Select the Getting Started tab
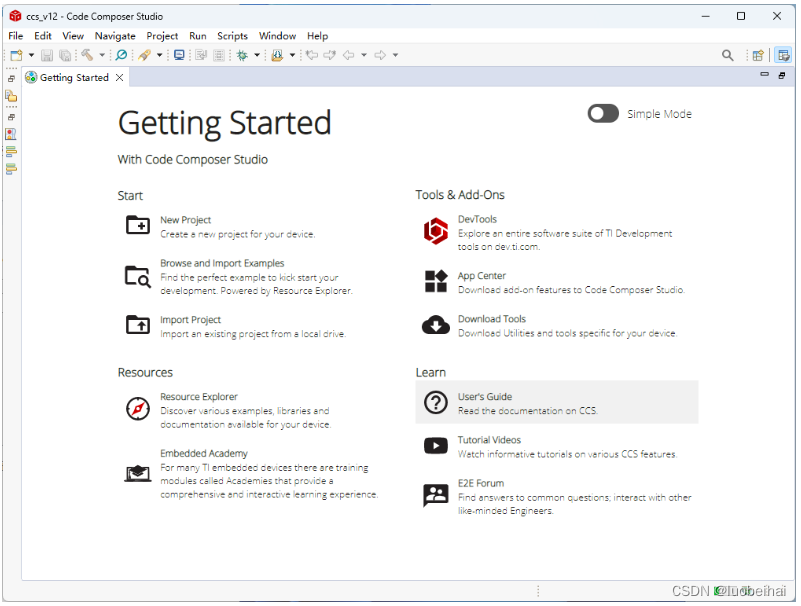This screenshot has height=606, width=801. click(75, 77)
